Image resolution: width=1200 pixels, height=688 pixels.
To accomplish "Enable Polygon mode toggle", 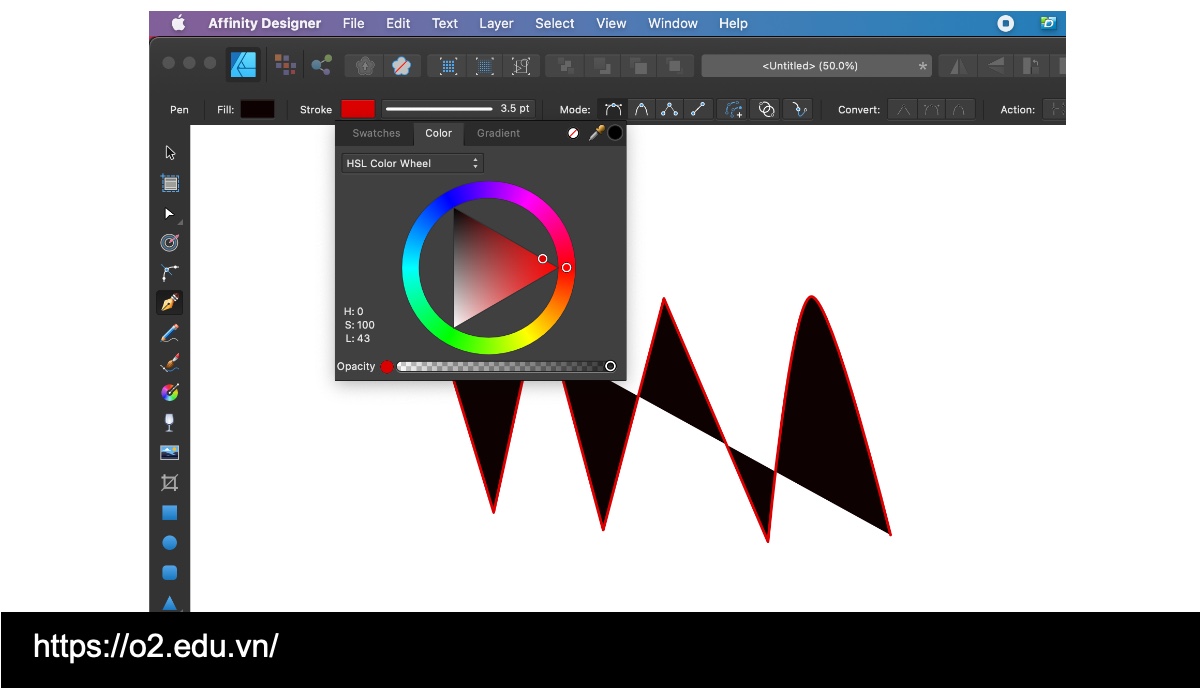I will pos(670,110).
